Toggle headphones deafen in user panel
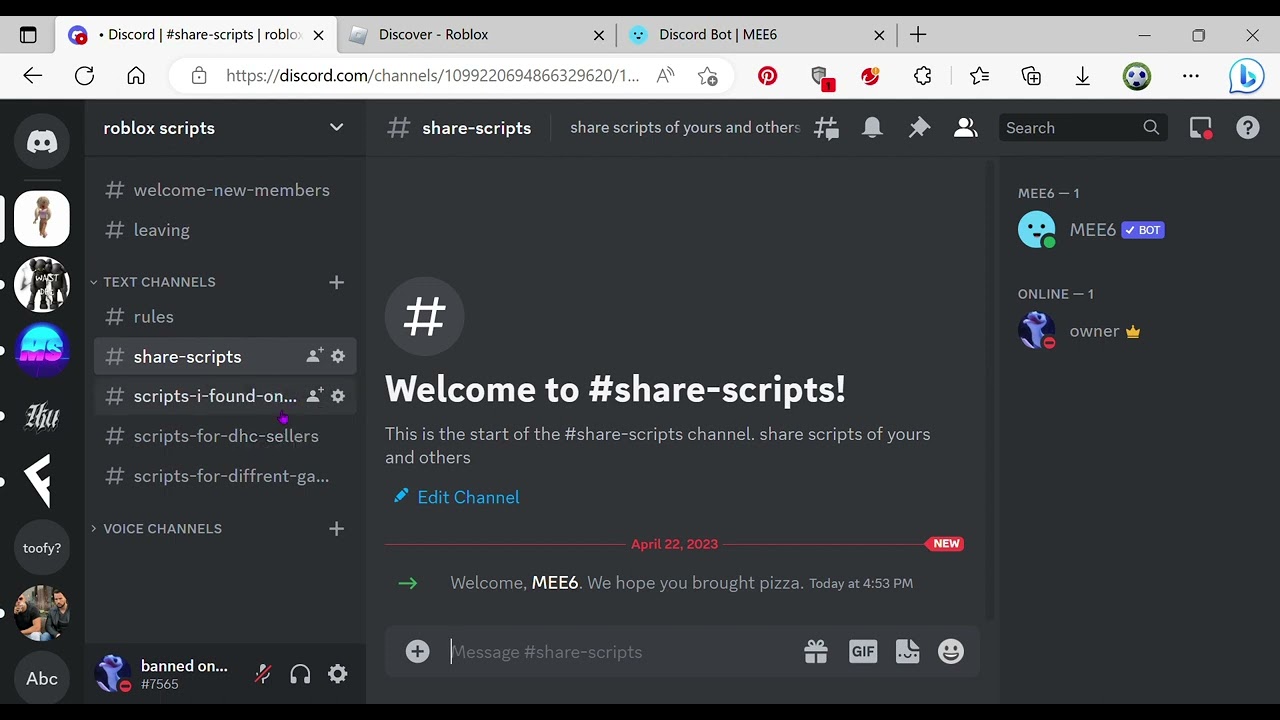This screenshot has height=720, width=1280. 300,674
